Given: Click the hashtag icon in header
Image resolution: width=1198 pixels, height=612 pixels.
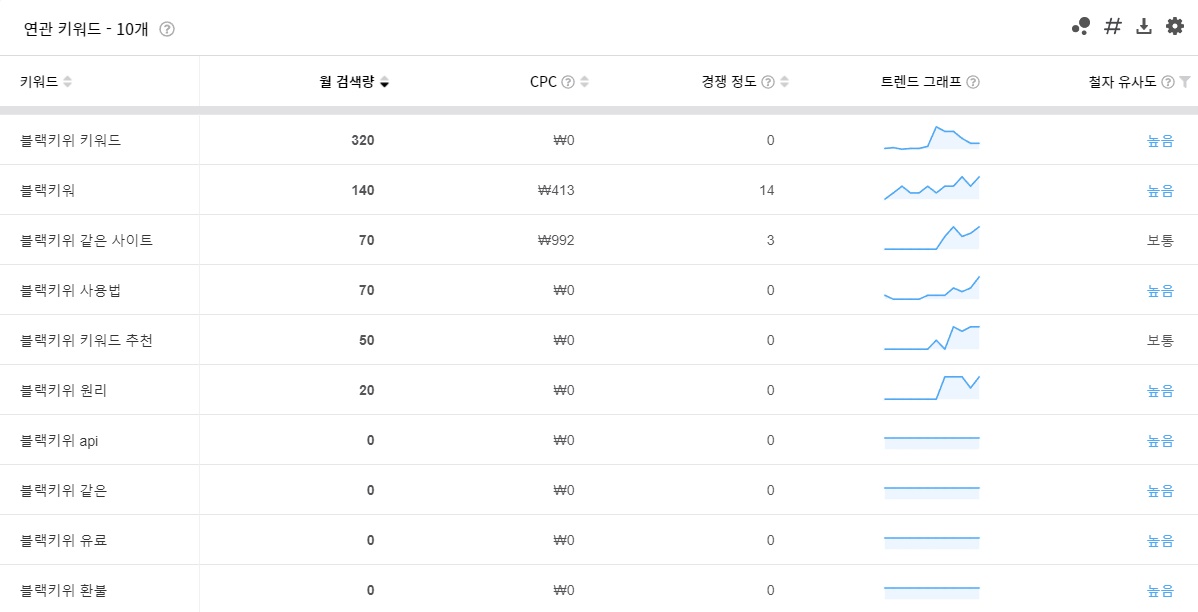Looking at the screenshot, I should click(x=1113, y=27).
